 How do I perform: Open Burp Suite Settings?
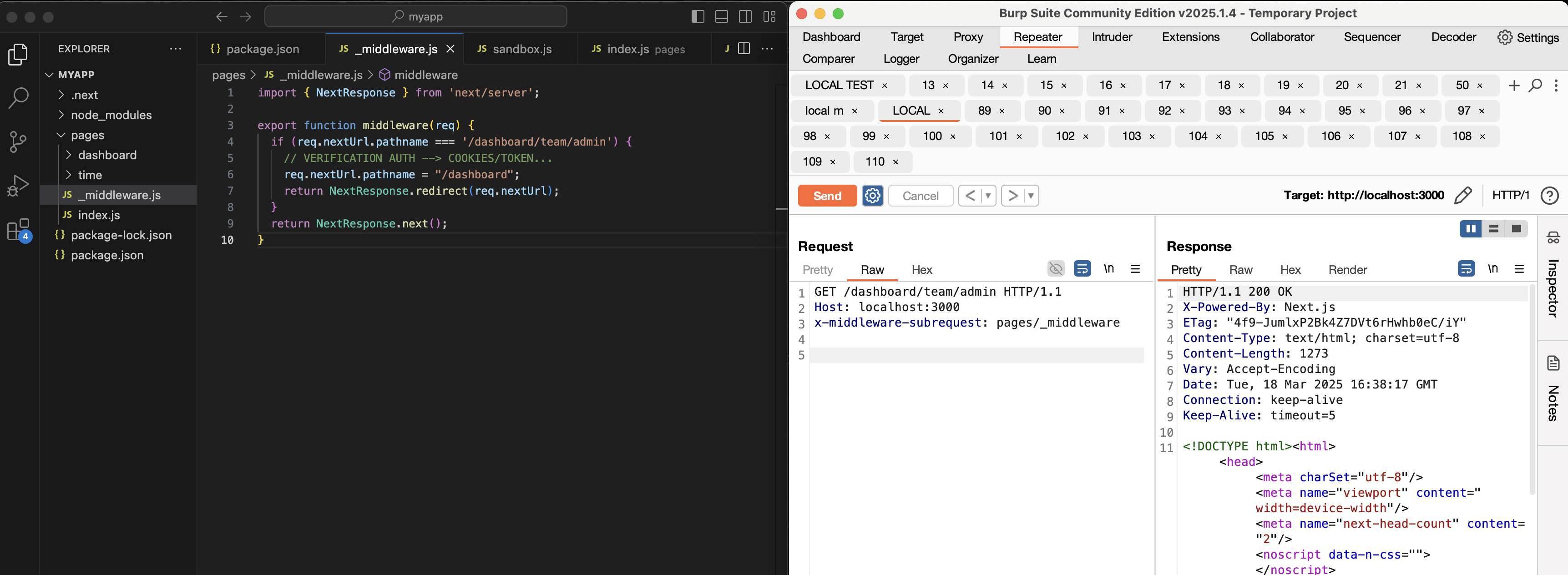[x=1528, y=38]
